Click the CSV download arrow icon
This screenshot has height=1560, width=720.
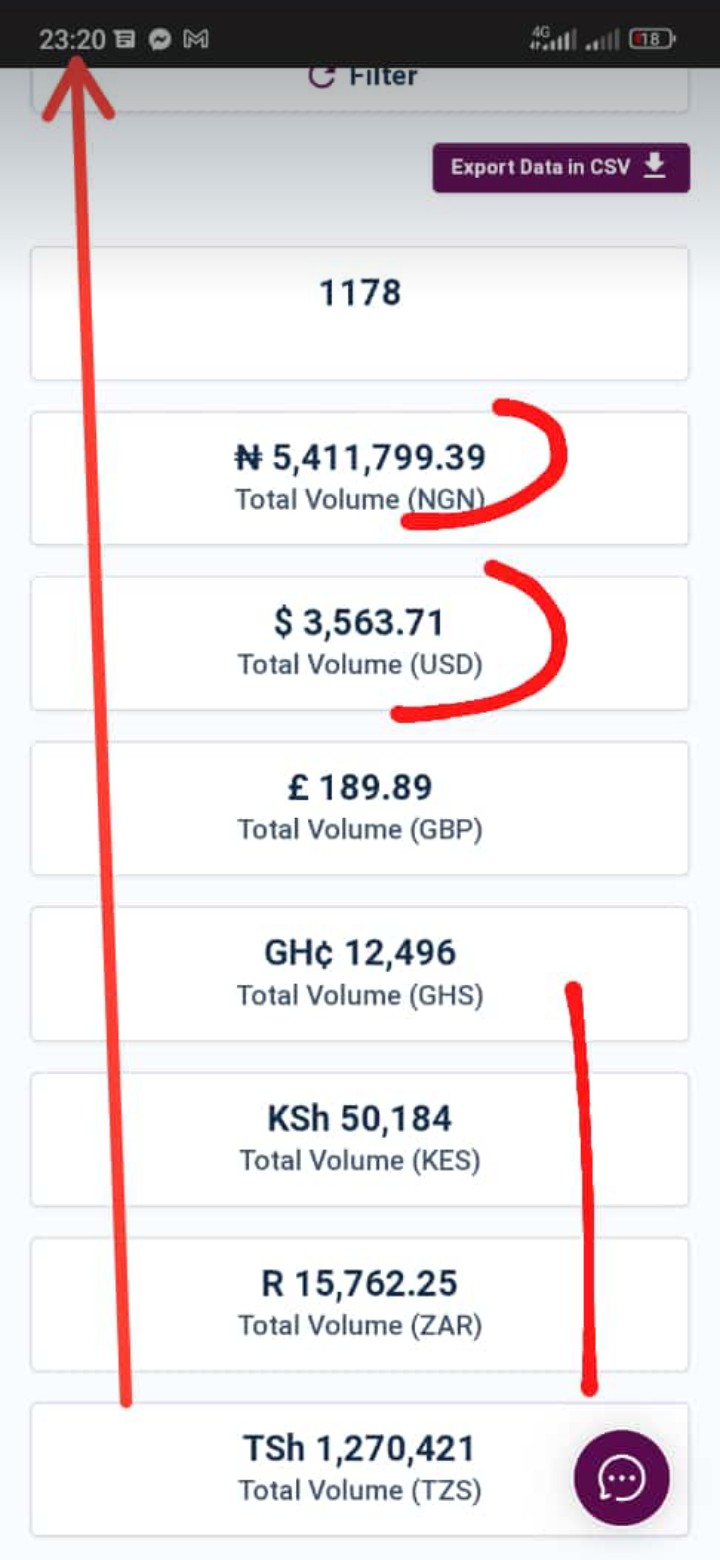pyautogui.click(x=654, y=166)
